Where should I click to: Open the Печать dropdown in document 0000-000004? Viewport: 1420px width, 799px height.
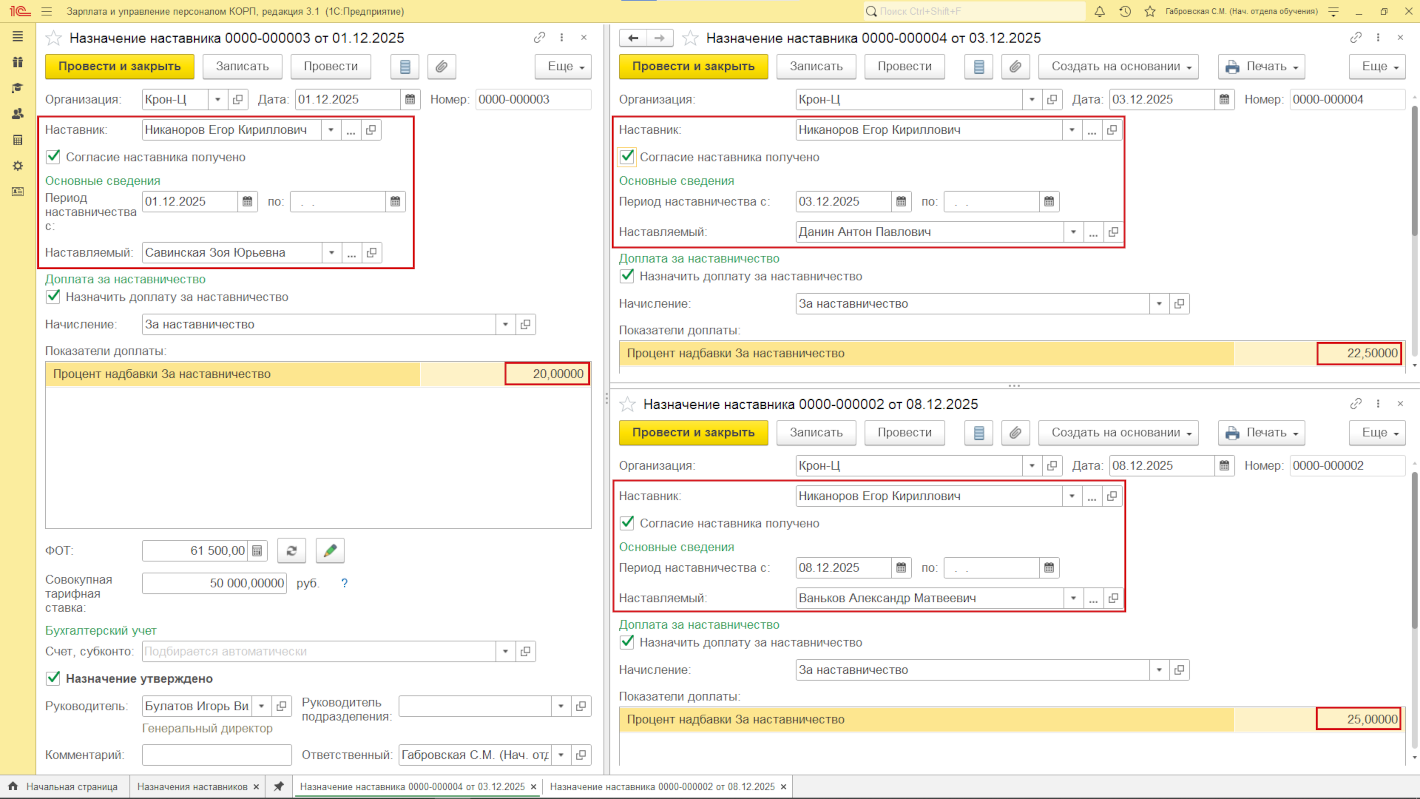1262,67
